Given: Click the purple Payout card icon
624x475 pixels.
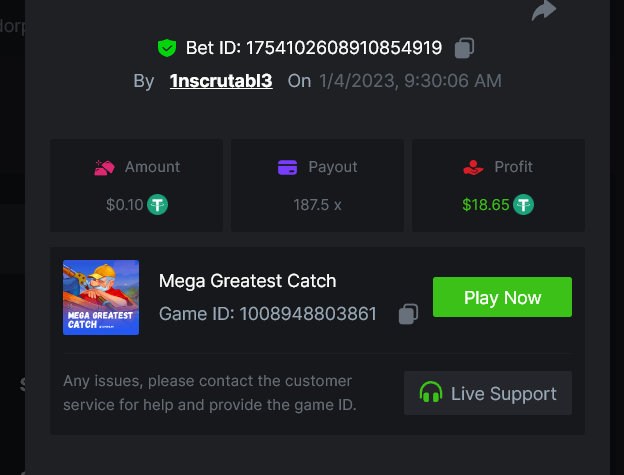Looking at the screenshot, I should [288, 167].
